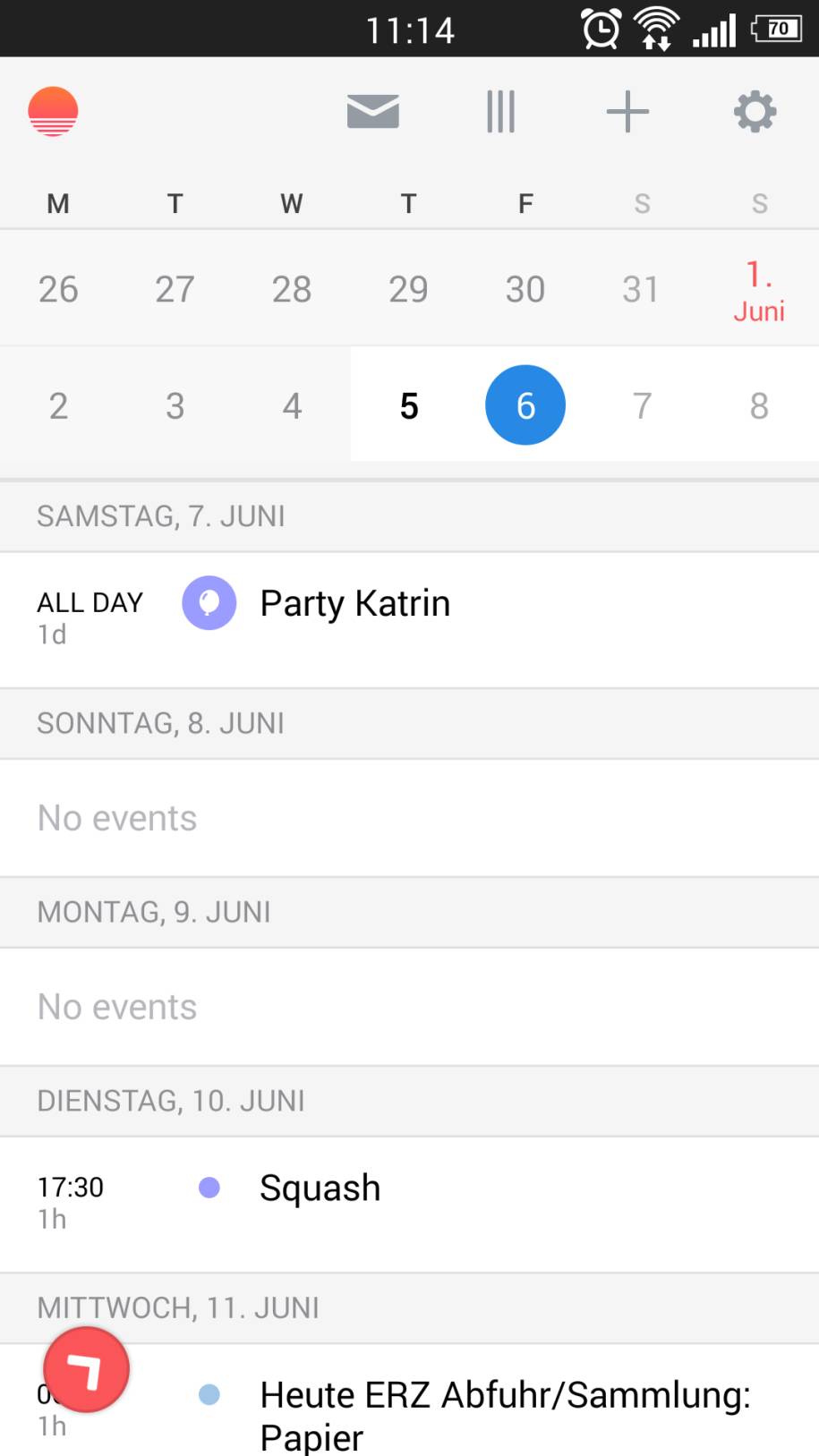Select date 28 in calendar grid
This screenshot has height=1456, width=819.
292,289
